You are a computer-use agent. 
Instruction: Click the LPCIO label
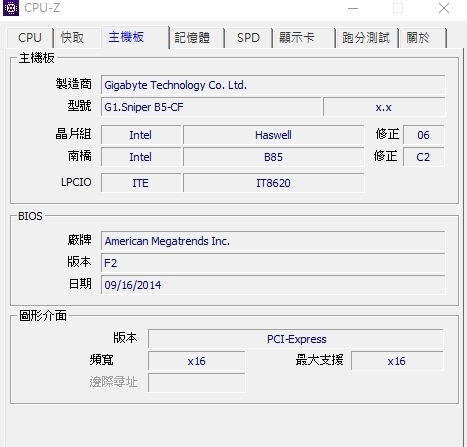[x=76, y=182]
